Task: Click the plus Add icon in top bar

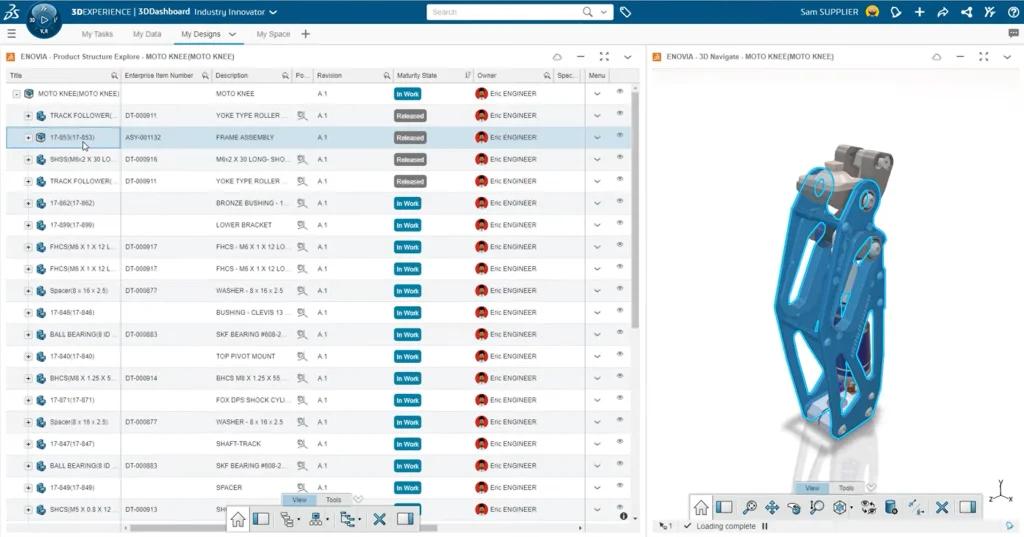Action: click(918, 12)
